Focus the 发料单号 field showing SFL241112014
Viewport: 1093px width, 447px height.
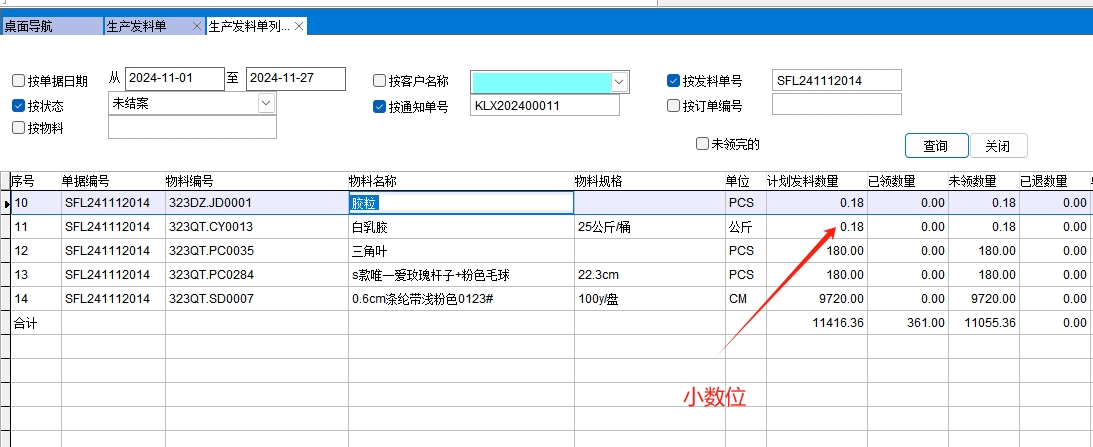pyautogui.click(x=836, y=80)
